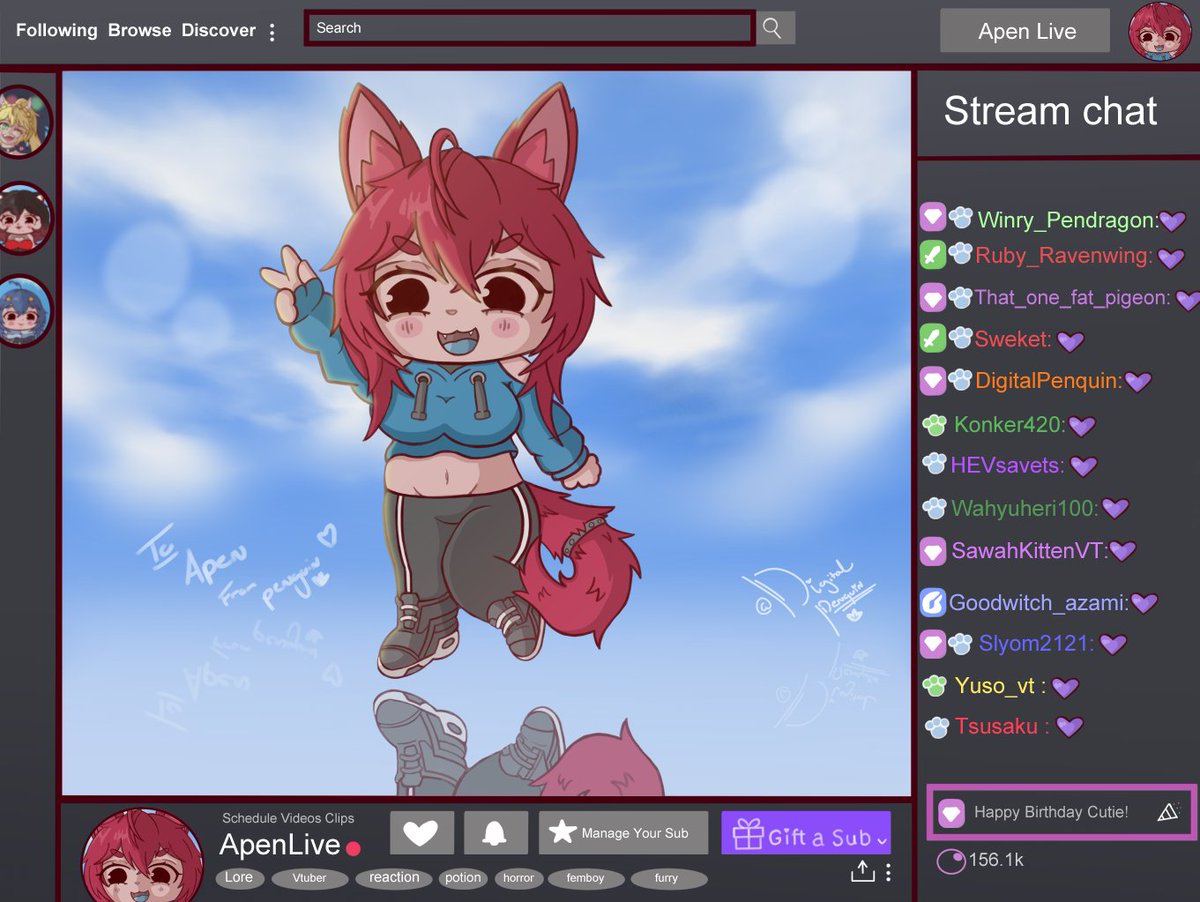Open the Schedule link
Screen dimensions: 1200x902
click(x=249, y=818)
